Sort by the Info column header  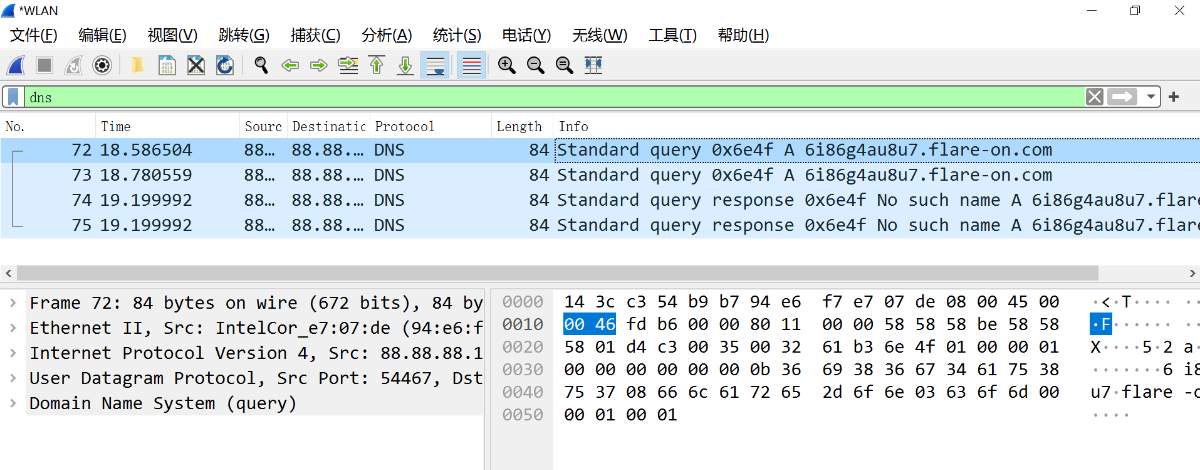877,127
